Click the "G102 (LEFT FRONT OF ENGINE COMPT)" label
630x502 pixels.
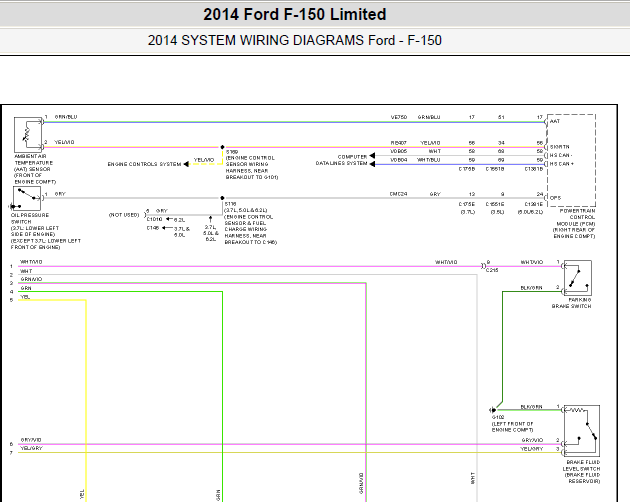pos(513,424)
